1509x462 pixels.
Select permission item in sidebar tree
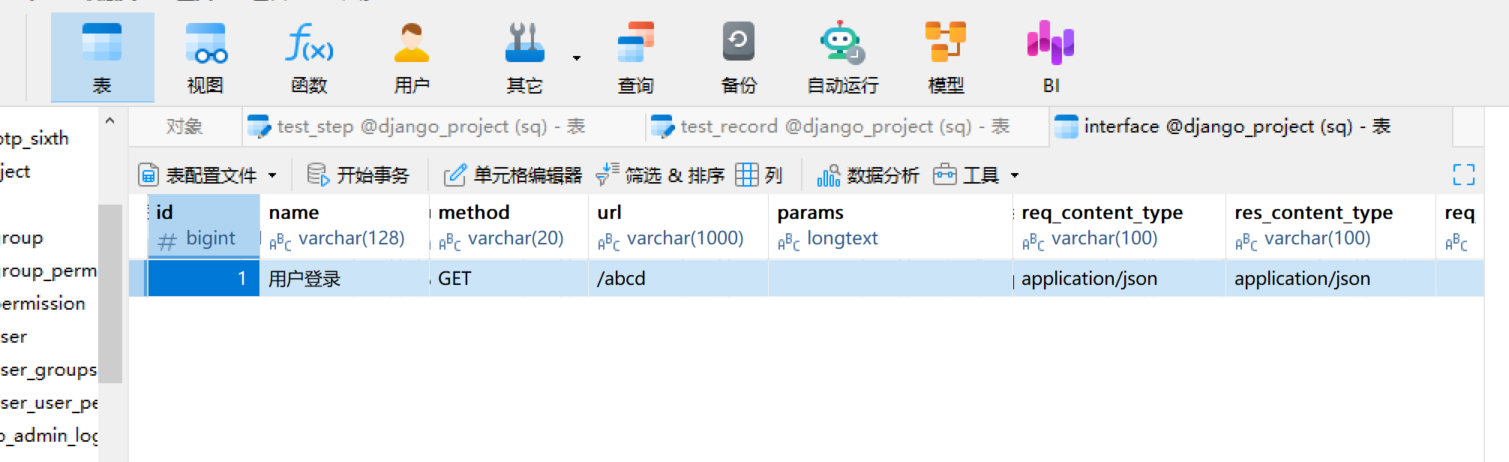click(43, 303)
